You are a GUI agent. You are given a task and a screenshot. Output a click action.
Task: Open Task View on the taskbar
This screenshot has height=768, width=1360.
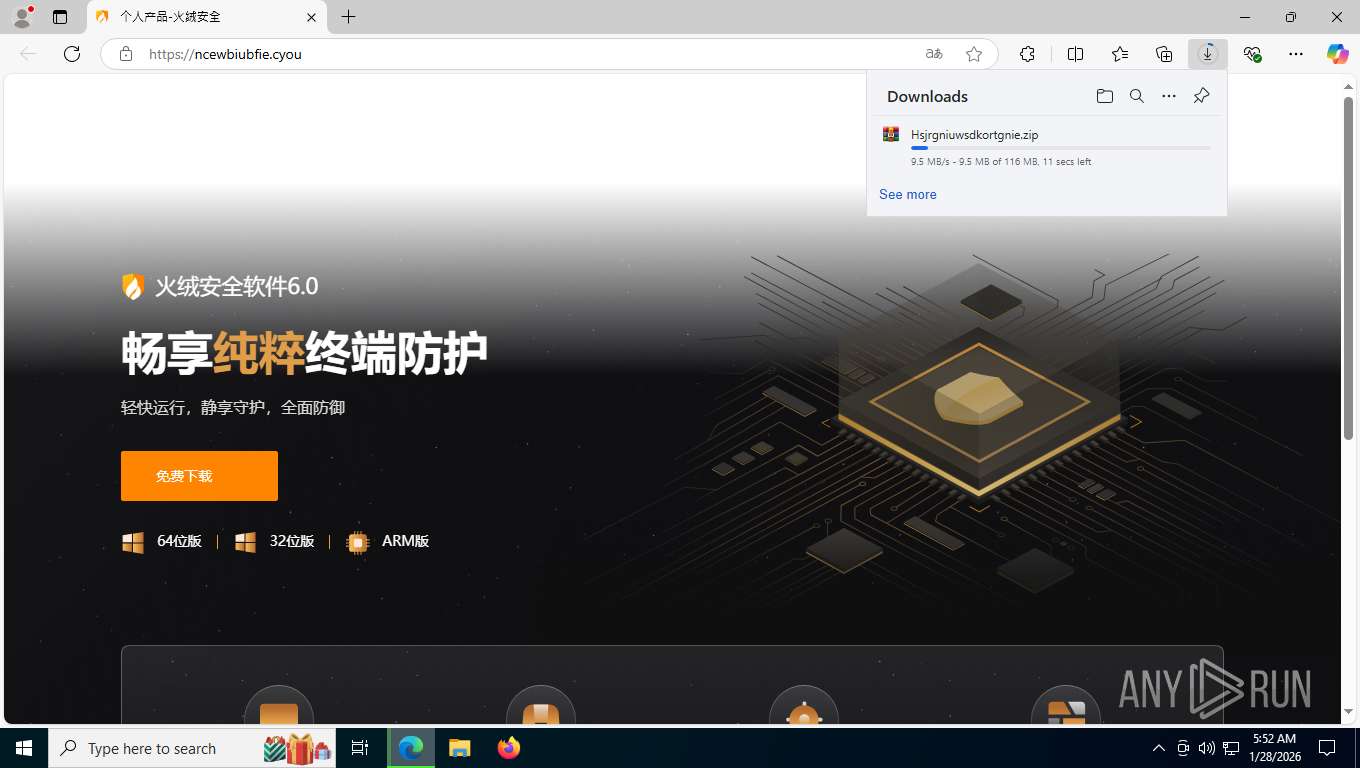click(360, 748)
